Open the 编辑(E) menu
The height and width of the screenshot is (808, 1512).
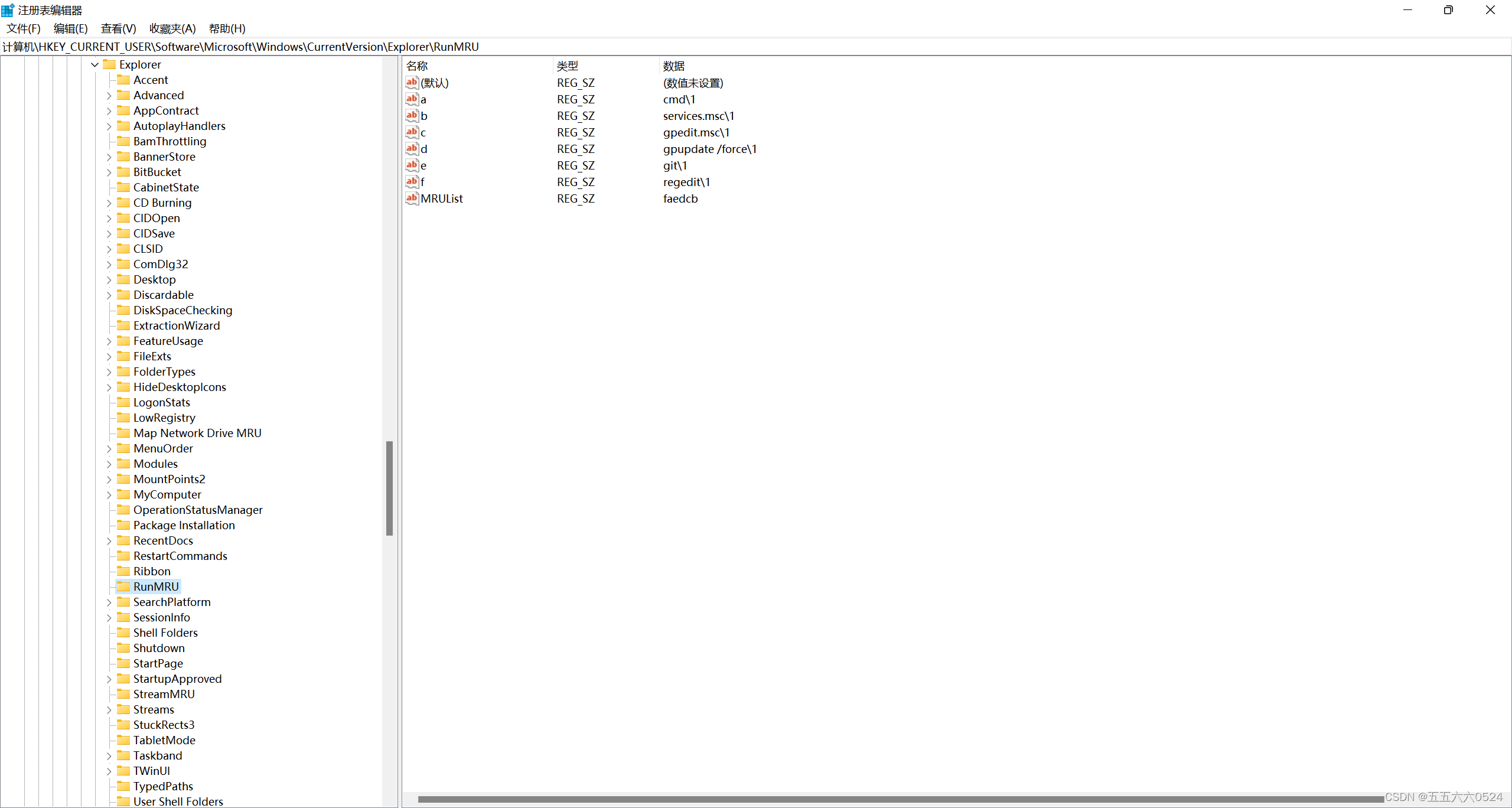[66, 28]
